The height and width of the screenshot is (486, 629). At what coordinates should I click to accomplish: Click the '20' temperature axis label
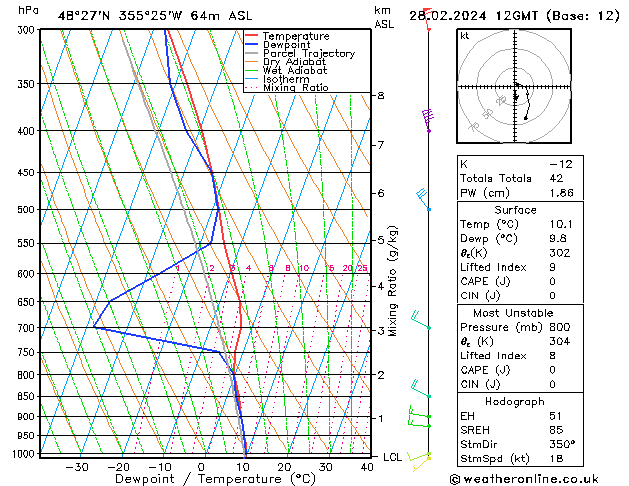[284, 468]
